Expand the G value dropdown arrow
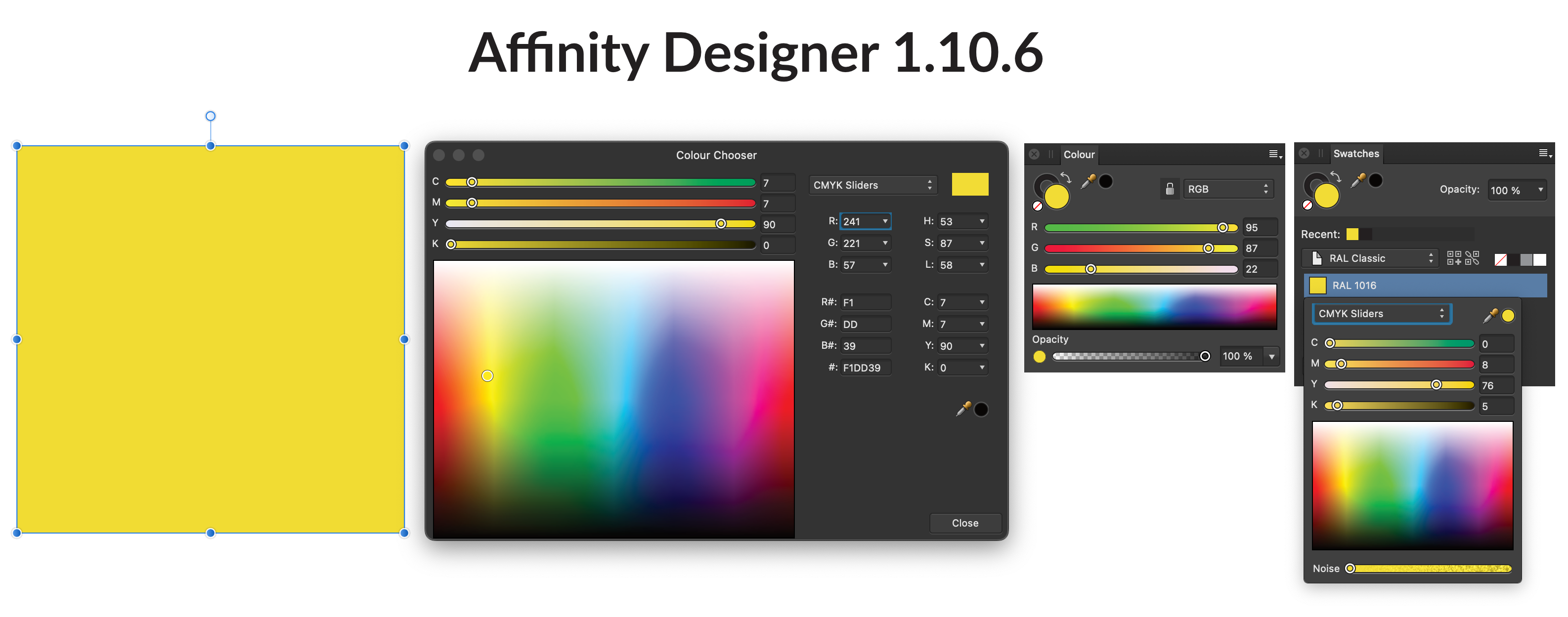 [x=885, y=244]
